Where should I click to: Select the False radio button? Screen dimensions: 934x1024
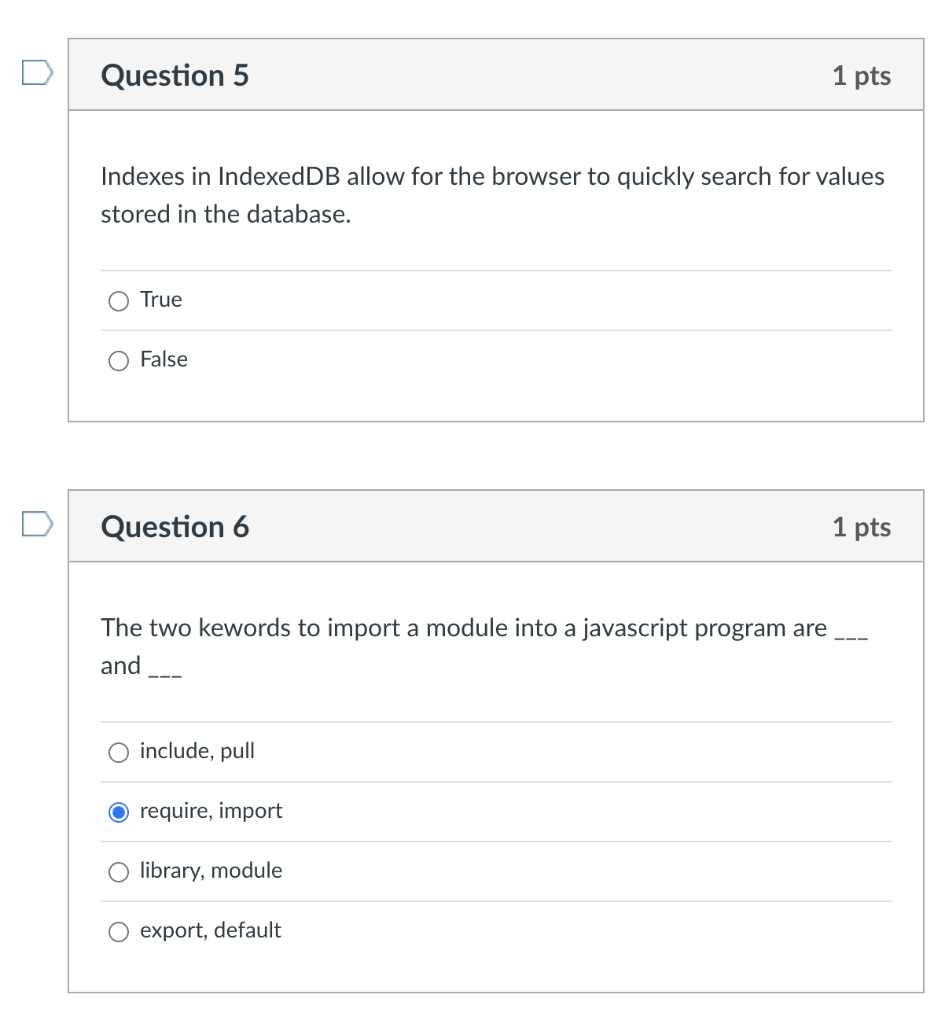119,361
